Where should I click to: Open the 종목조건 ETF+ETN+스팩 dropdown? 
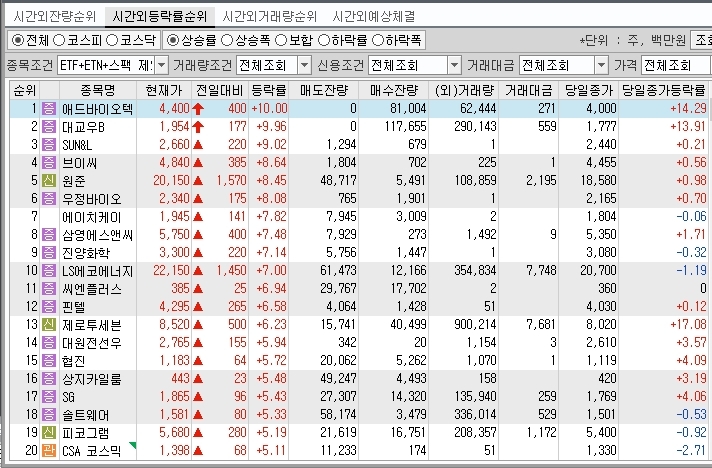pos(162,66)
